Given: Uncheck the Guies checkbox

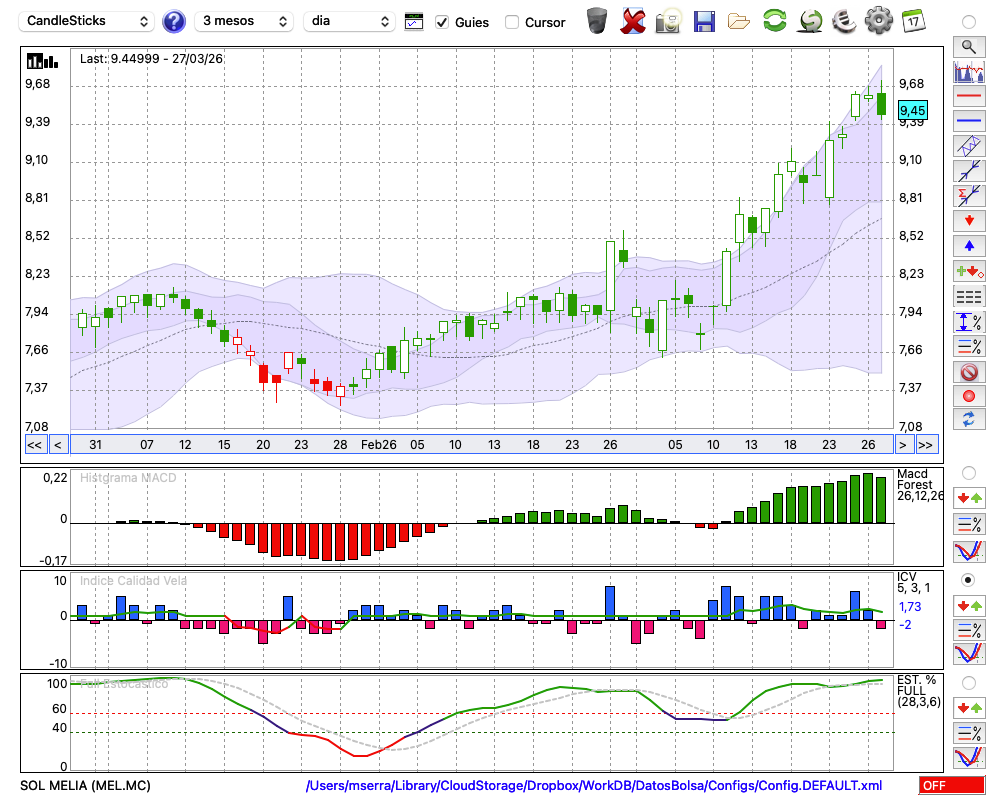Looking at the screenshot, I should pyautogui.click(x=442, y=22).
